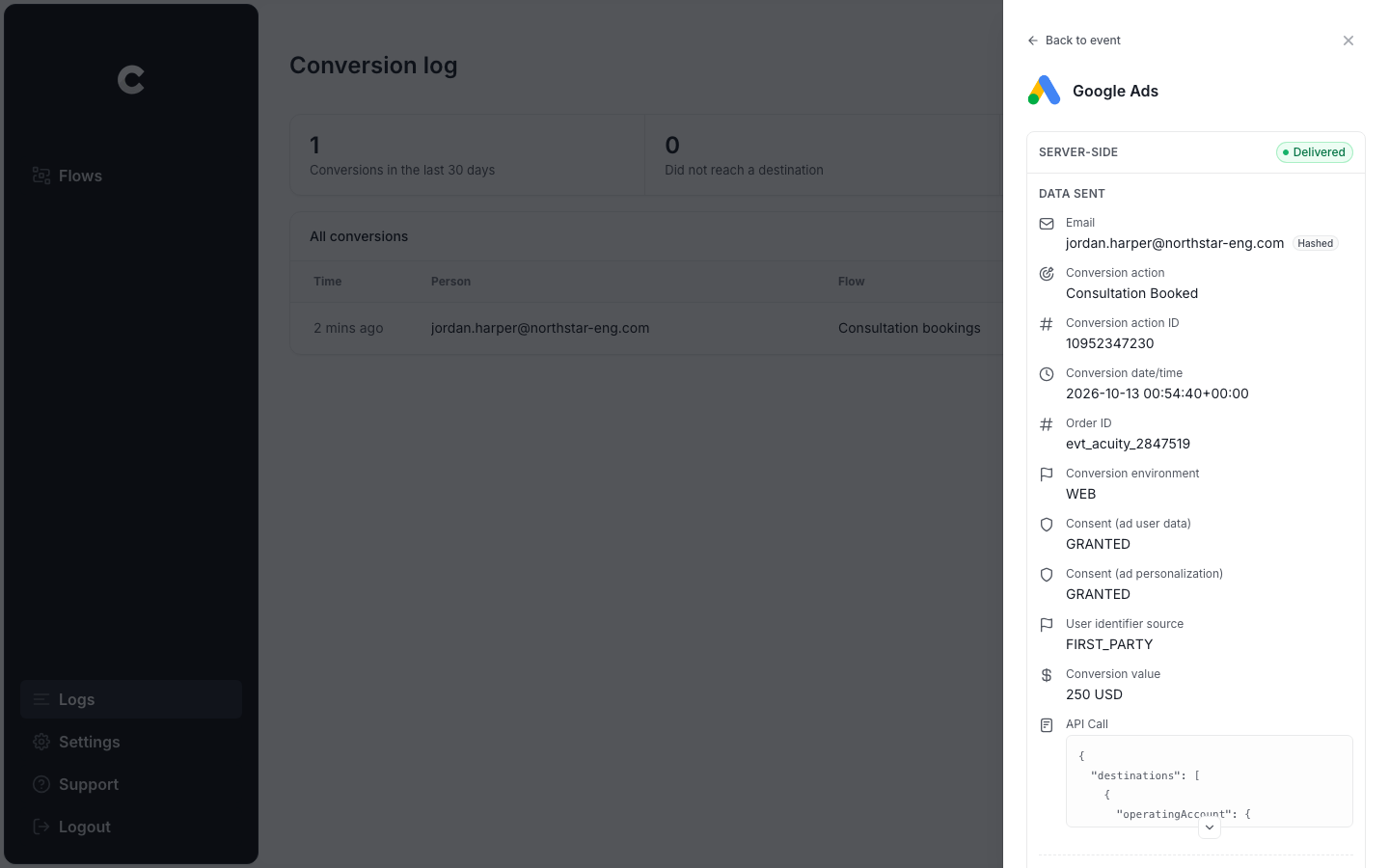Select Logs in the sidebar
Image resolution: width=1389 pixels, height=868 pixels.
(131, 699)
